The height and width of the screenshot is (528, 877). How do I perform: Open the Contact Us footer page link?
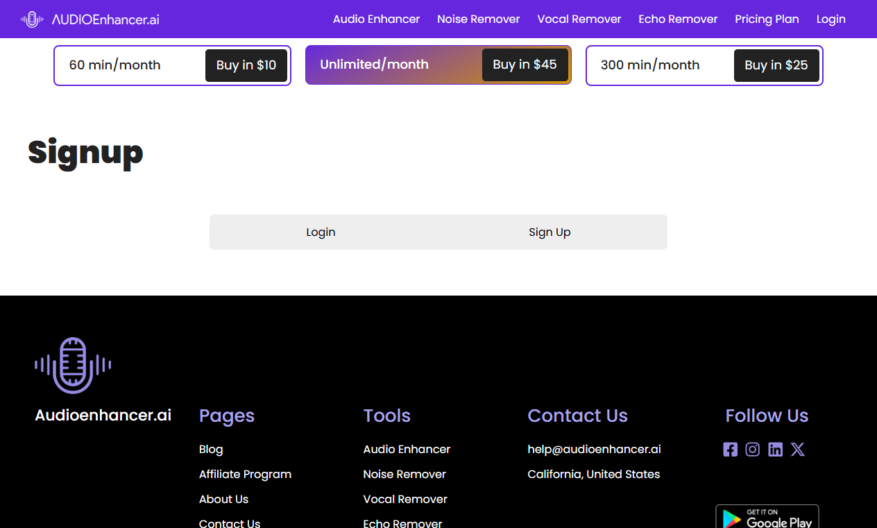point(229,523)
